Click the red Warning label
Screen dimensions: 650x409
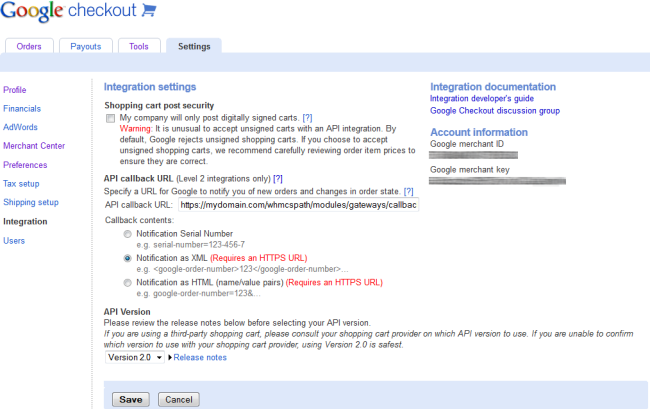point(136,128)
